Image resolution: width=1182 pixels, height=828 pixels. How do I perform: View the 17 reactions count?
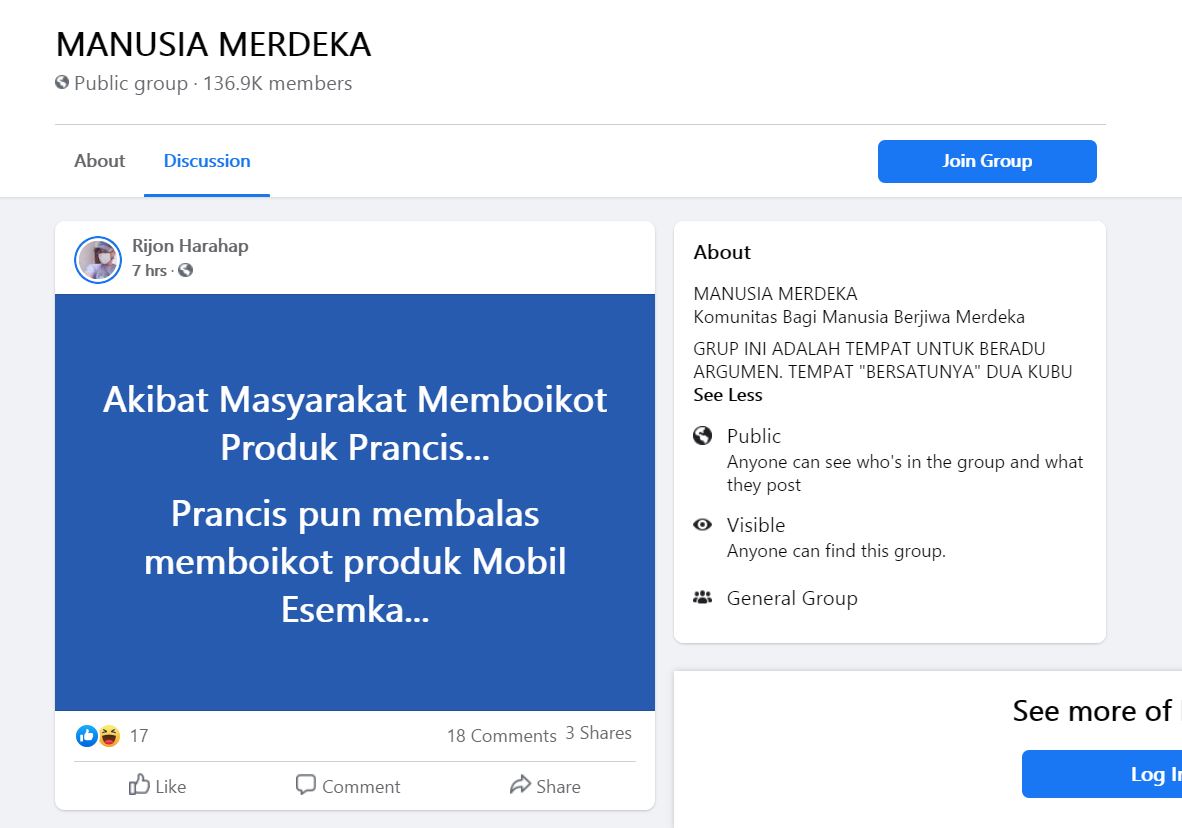[x=139, y=736]
